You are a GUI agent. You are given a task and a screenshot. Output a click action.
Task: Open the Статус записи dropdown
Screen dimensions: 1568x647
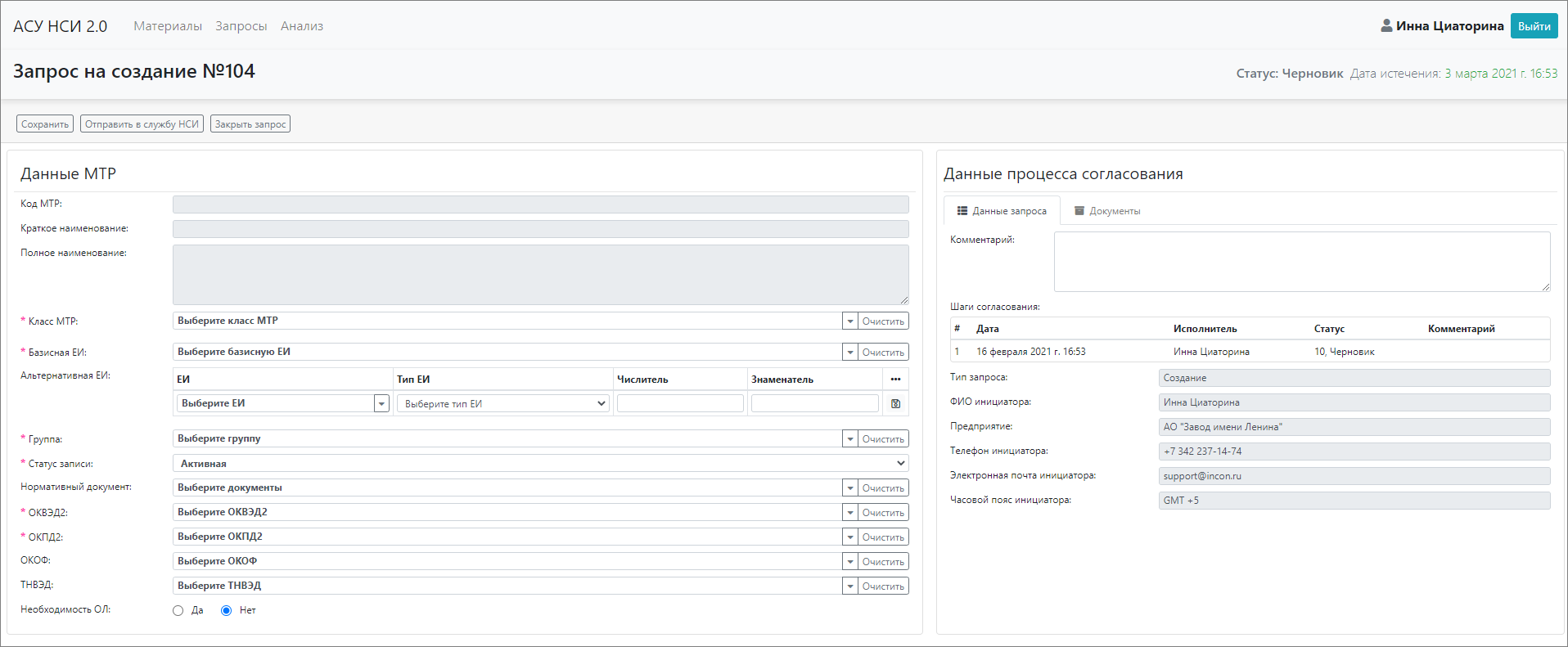pyautogui.click(x=540, y=464)
